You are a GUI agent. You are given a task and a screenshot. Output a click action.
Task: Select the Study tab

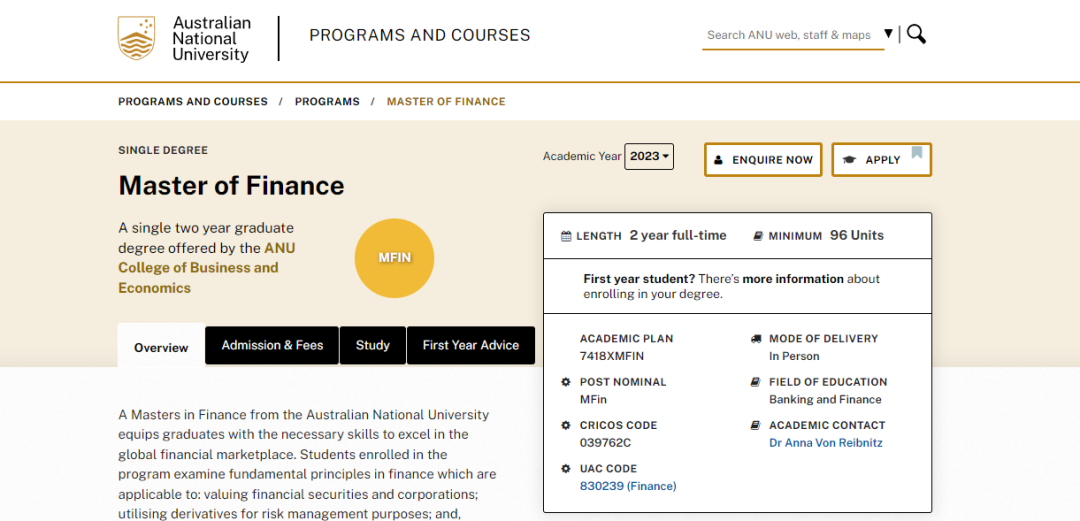pyautogui.click(x=373, y=345)
